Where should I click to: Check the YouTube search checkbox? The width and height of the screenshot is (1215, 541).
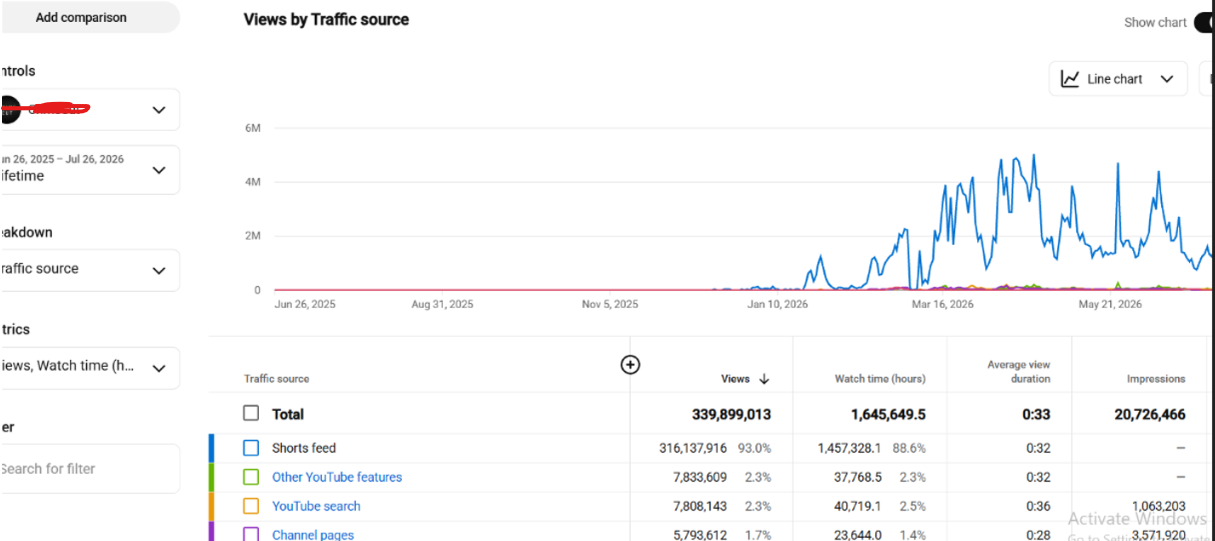coord(251,506)
